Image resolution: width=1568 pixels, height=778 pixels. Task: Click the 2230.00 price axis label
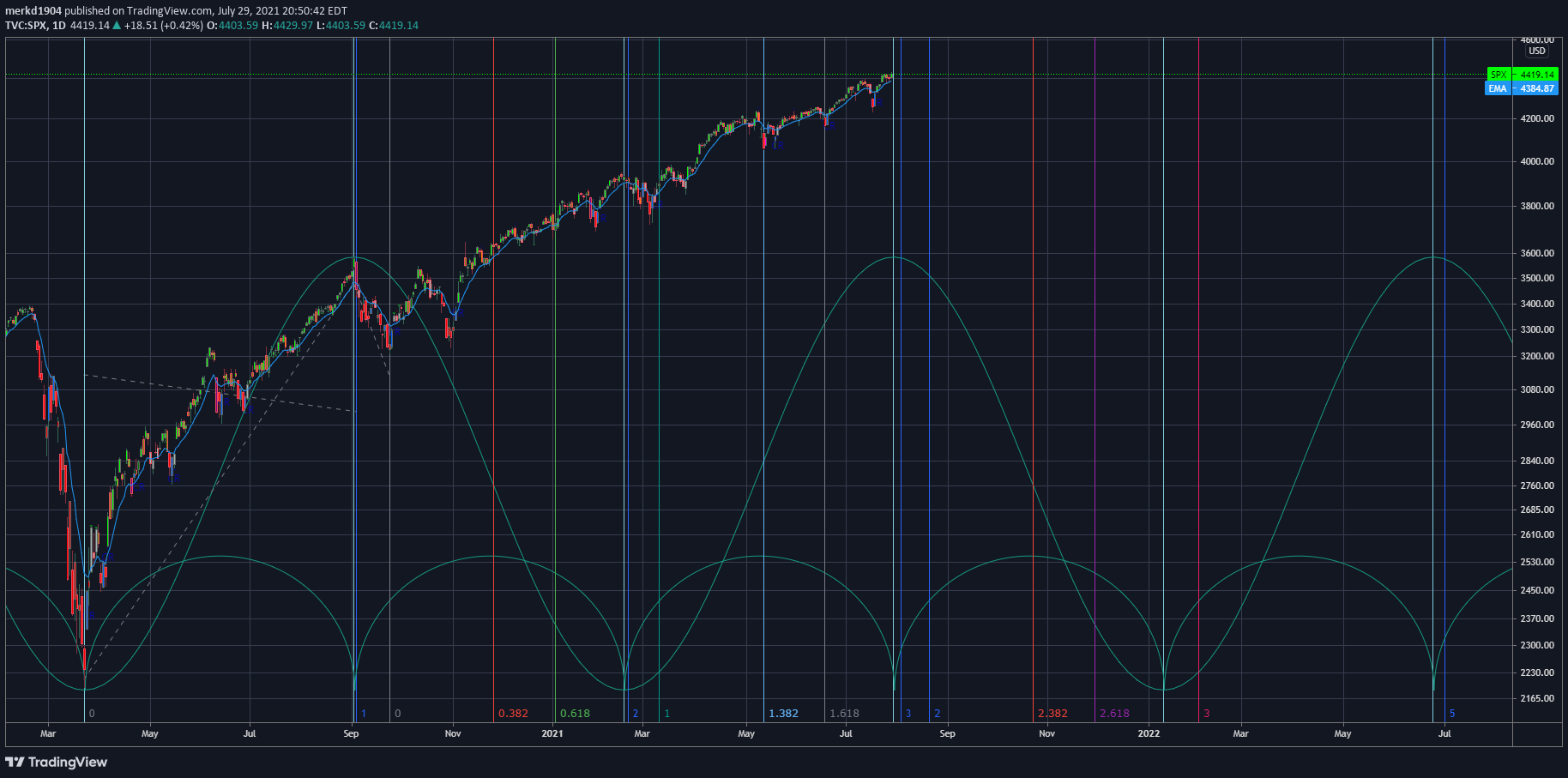(x=1537, y=672)
